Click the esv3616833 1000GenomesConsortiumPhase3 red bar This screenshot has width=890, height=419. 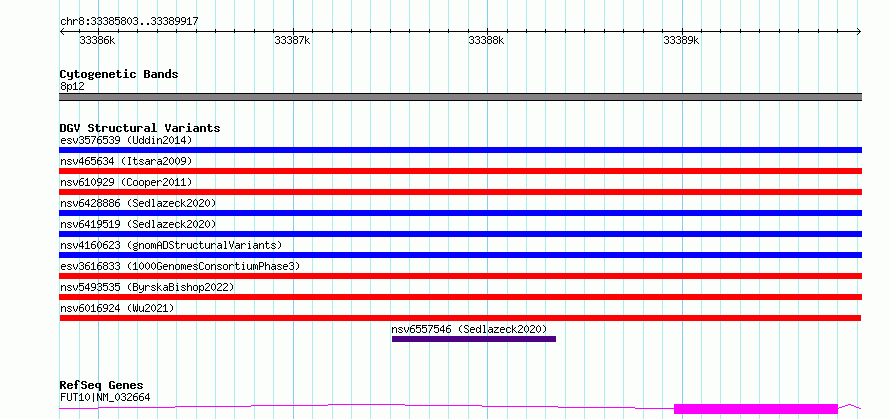[x=460, y=276]
